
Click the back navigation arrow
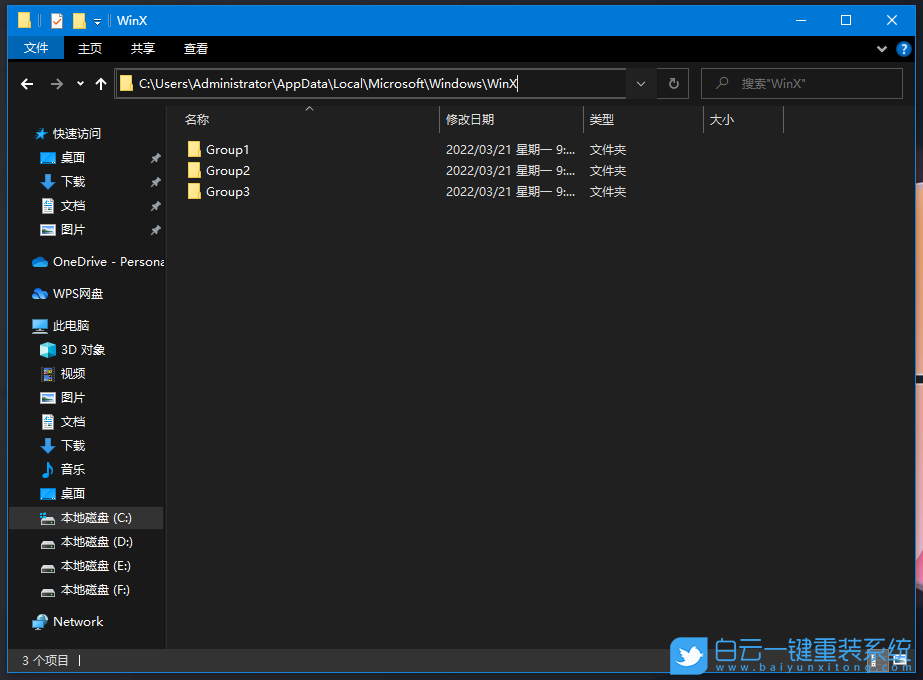(x=26, y=84)
